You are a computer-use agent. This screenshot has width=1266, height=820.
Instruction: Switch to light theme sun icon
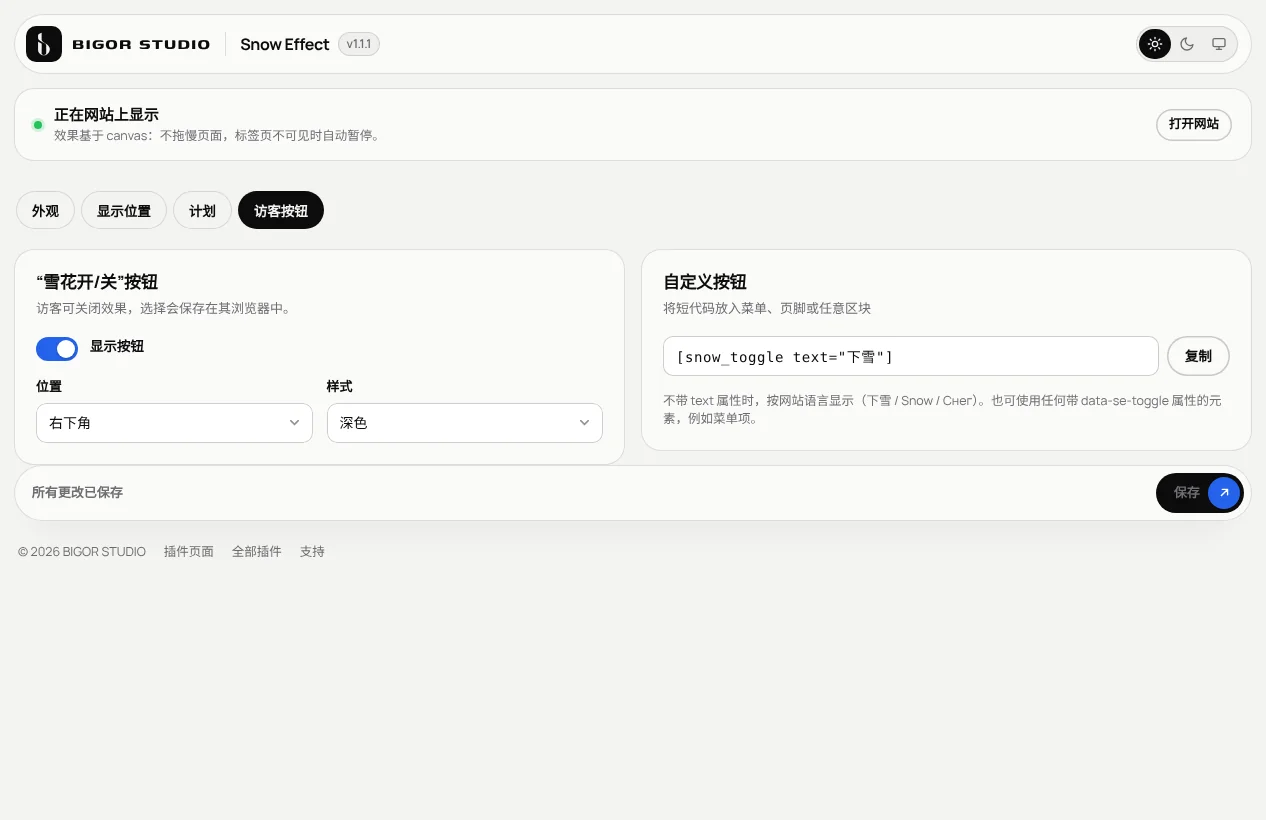coord(1155,44)
